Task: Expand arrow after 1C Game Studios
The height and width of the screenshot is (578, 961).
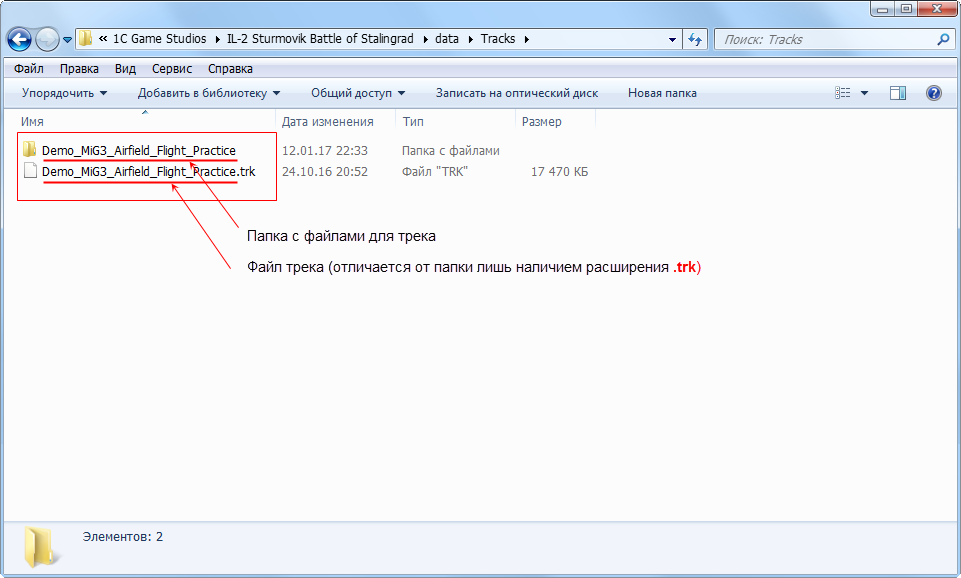Action: click(217, 39)
